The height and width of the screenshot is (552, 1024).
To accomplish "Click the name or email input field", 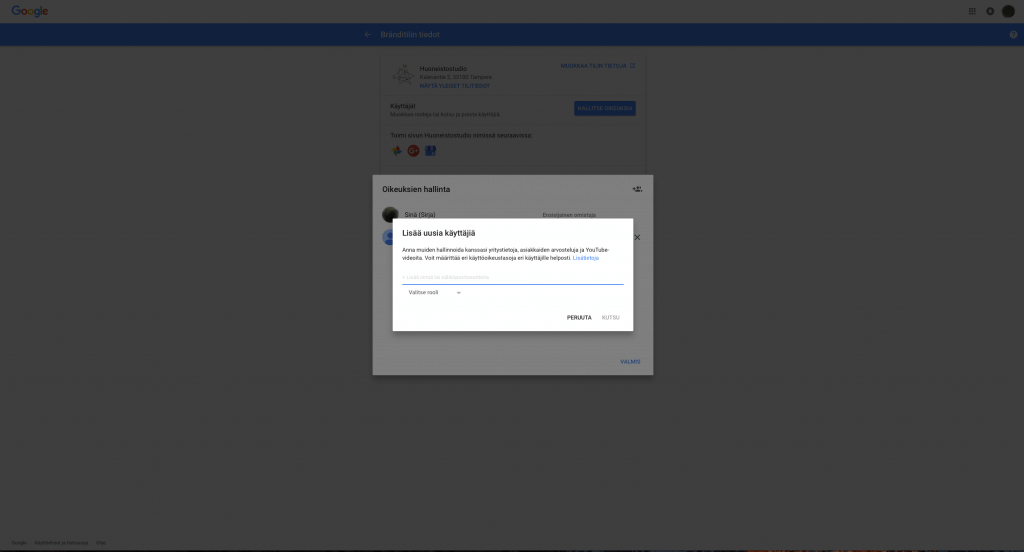I will [x=512, y=277].
